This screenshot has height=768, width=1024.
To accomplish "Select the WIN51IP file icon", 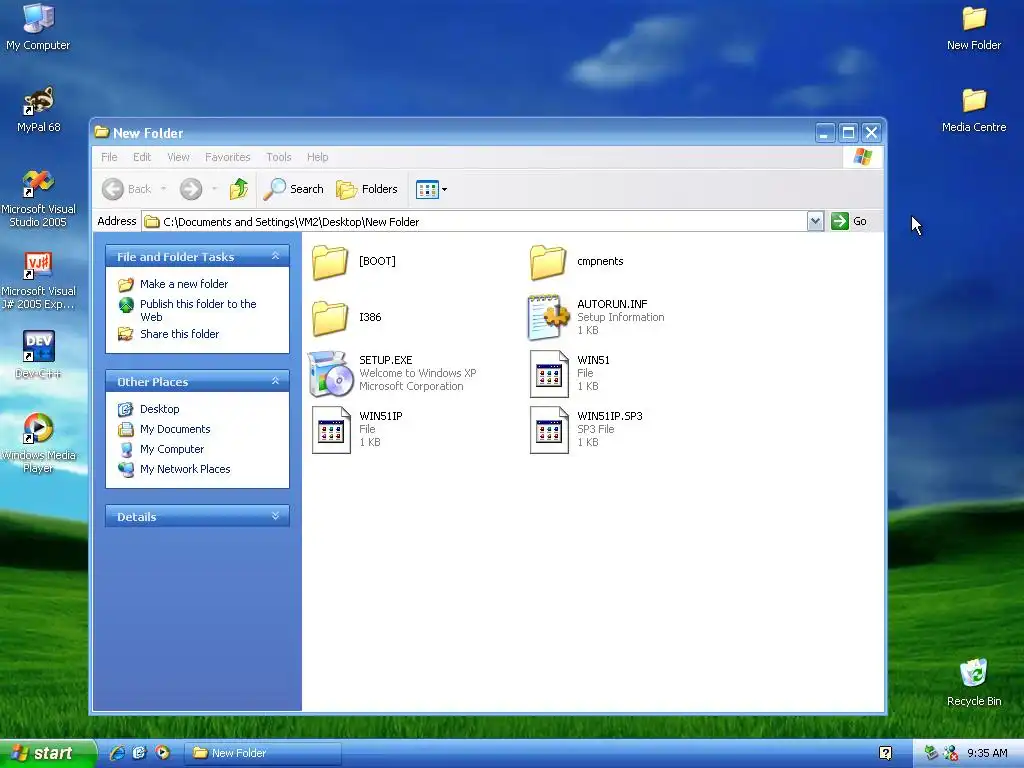I will 331,430.
